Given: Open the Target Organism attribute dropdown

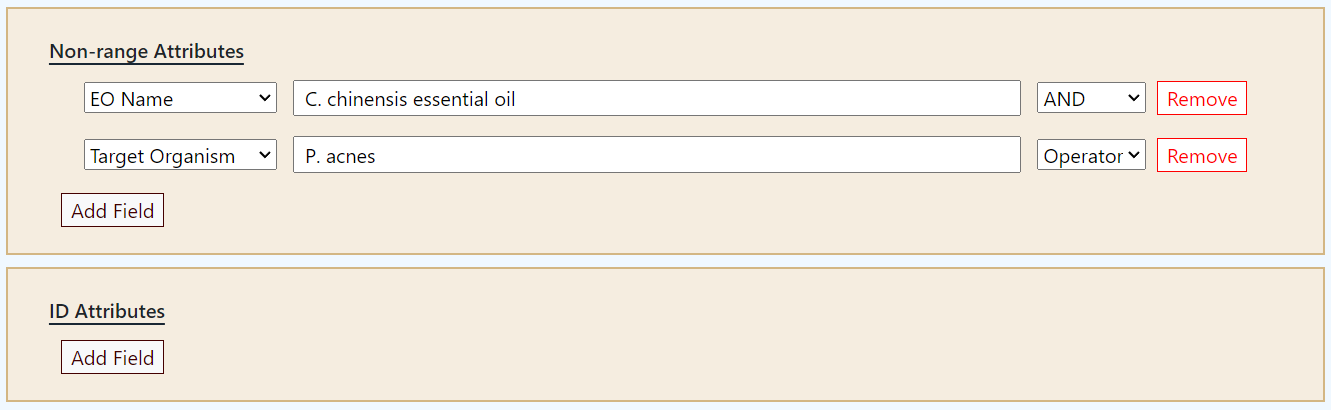Looking at the screenshot, I should (180, 155).
